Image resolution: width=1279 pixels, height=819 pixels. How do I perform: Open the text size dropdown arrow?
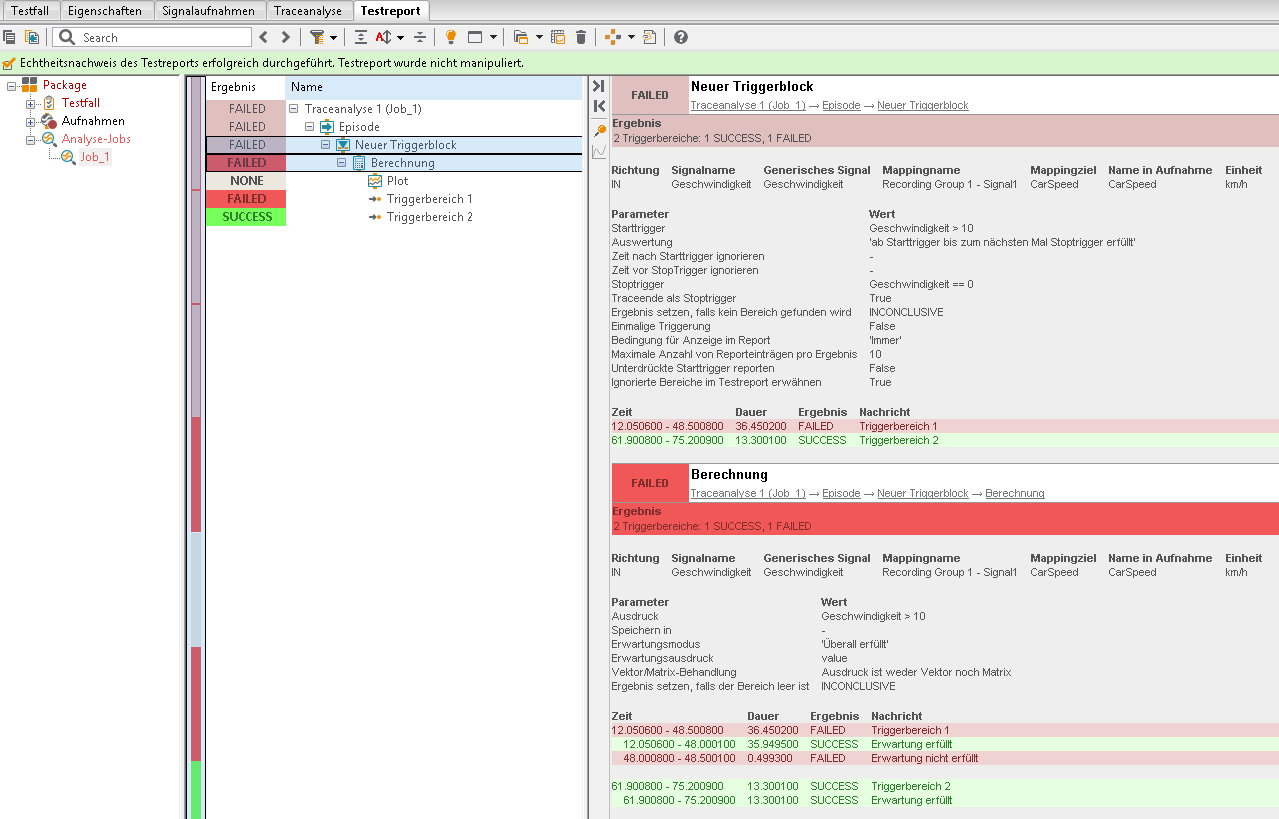pos(400,38)
